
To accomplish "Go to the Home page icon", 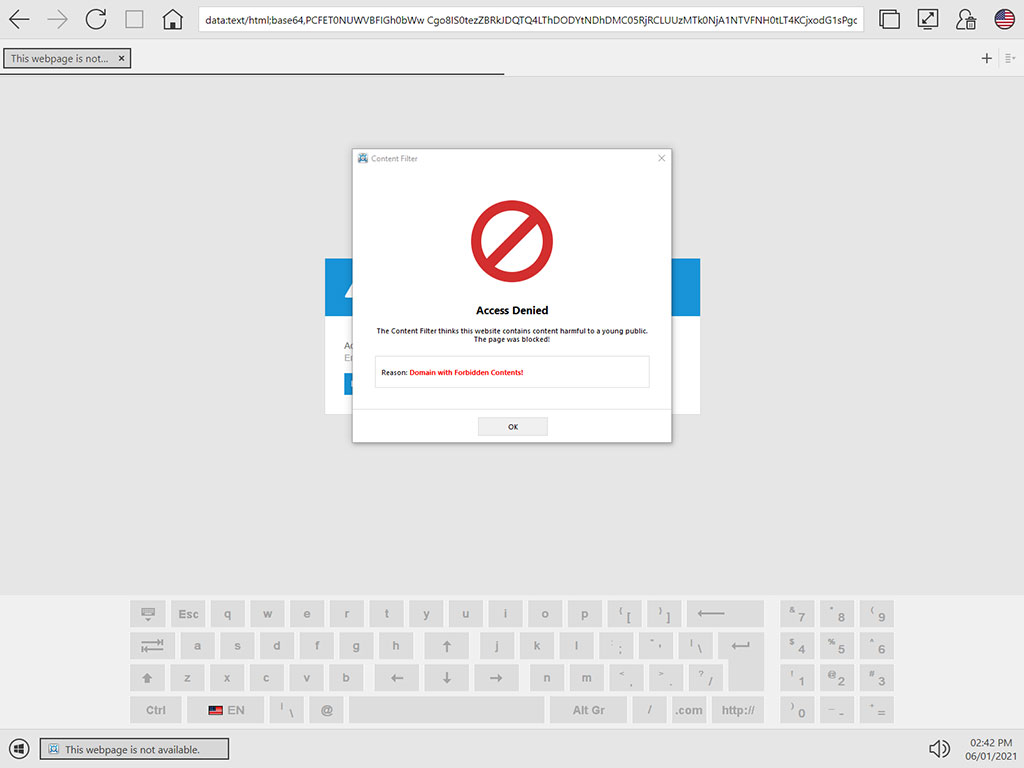I will (x=173, y=19).
